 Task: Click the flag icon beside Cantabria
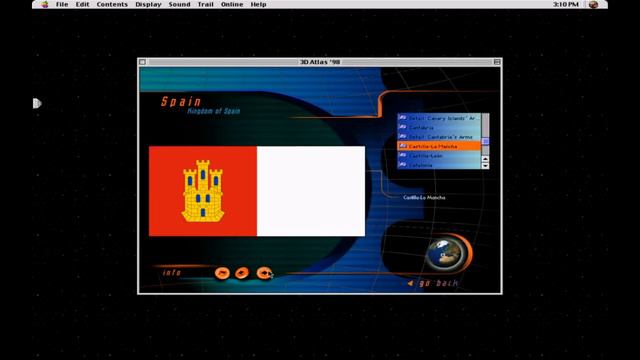(402, 127)
